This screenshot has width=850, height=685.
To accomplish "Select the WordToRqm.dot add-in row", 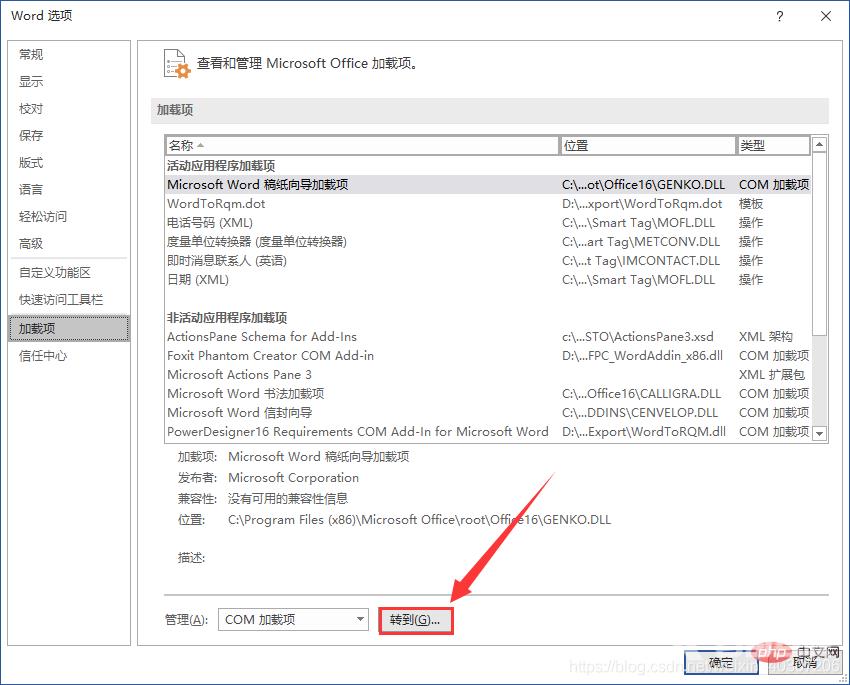I will point(216,204).
